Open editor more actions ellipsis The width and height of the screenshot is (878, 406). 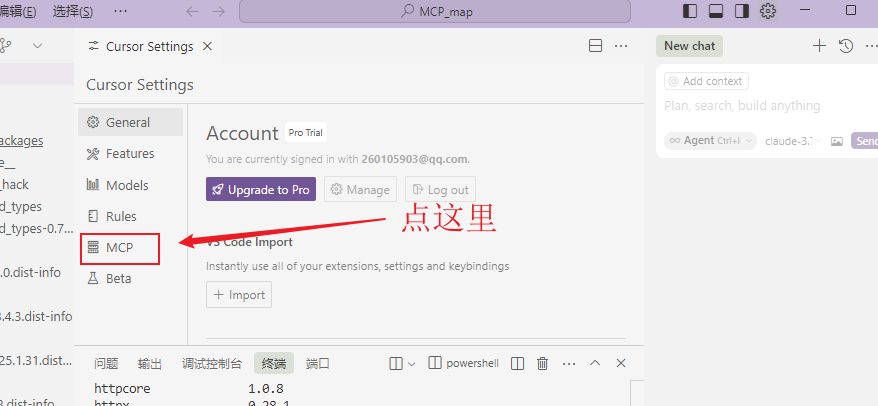(621, 46)
